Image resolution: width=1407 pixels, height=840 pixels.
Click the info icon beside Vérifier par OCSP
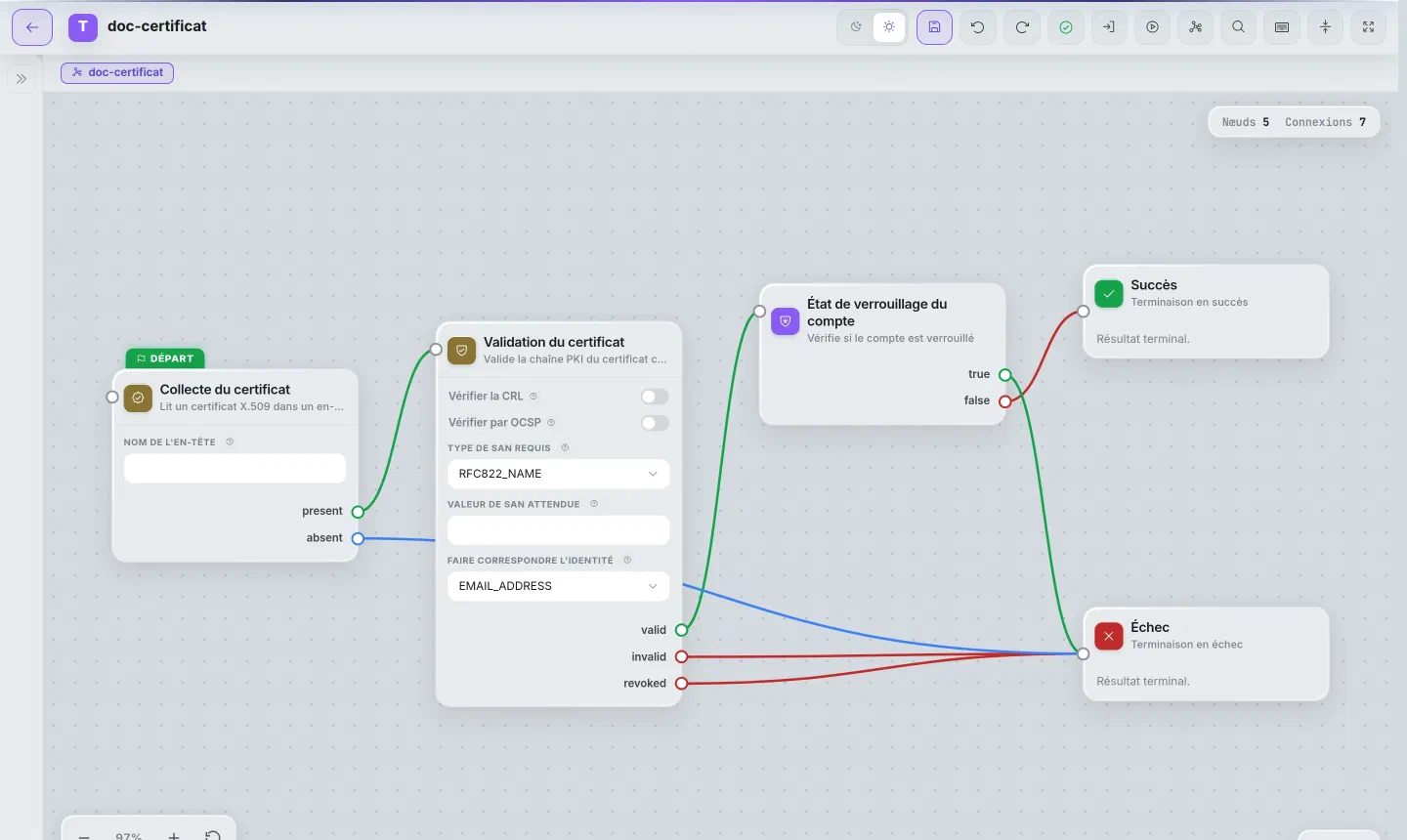tap(551, 422)
